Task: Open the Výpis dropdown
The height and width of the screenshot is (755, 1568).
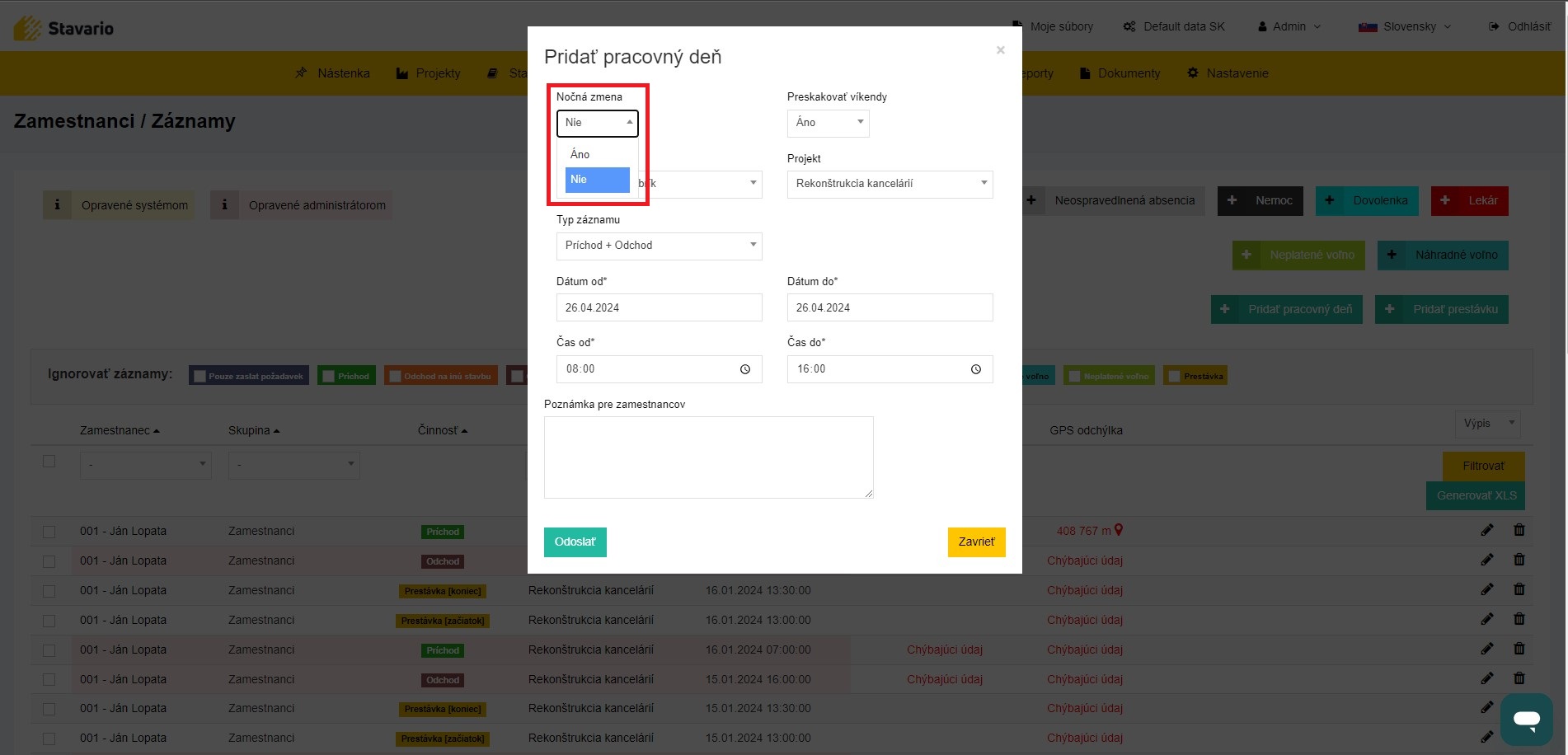Action: (1487, 424)
